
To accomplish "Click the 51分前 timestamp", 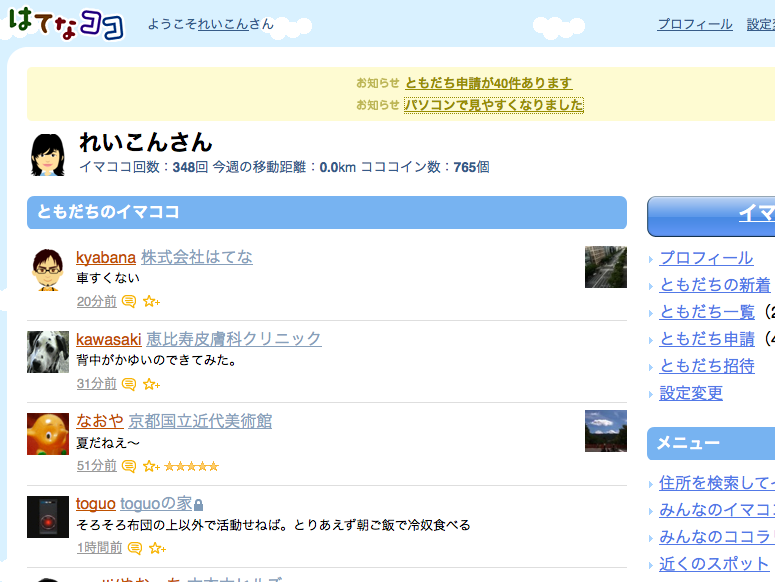I will 97,466.
